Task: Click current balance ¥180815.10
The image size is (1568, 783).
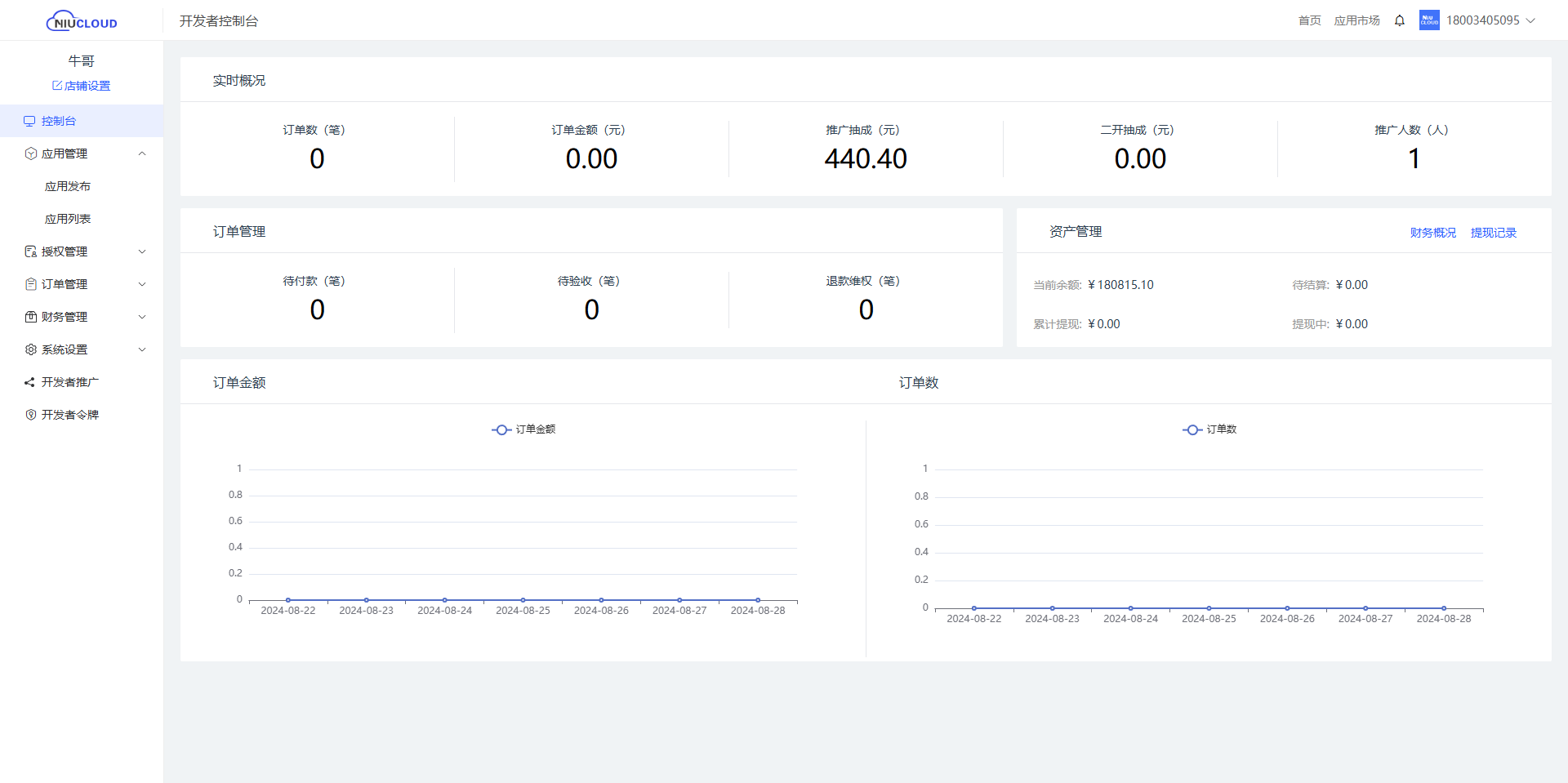Action: (1121, 285)
